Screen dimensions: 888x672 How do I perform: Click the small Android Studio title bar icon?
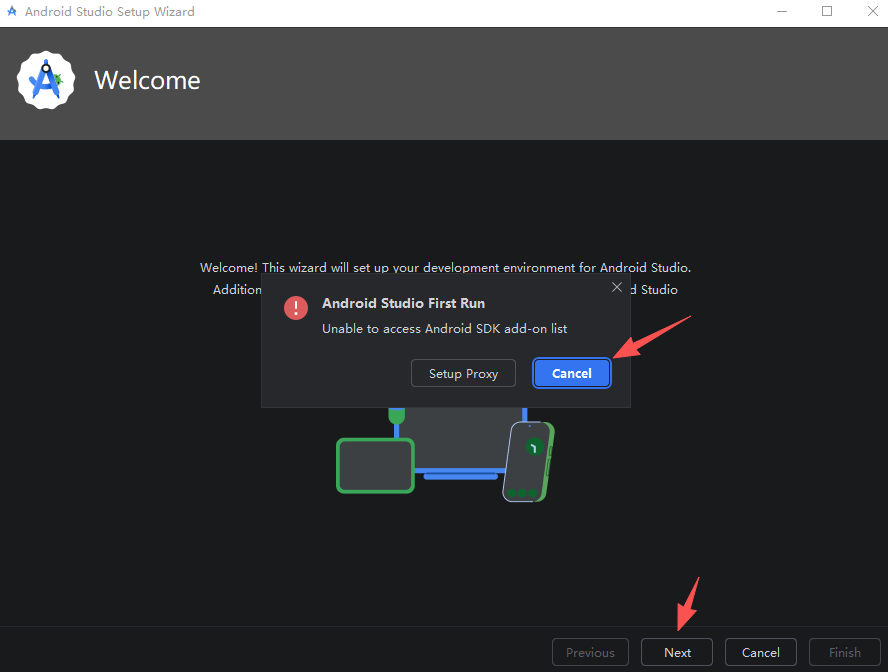pos(11,11)
